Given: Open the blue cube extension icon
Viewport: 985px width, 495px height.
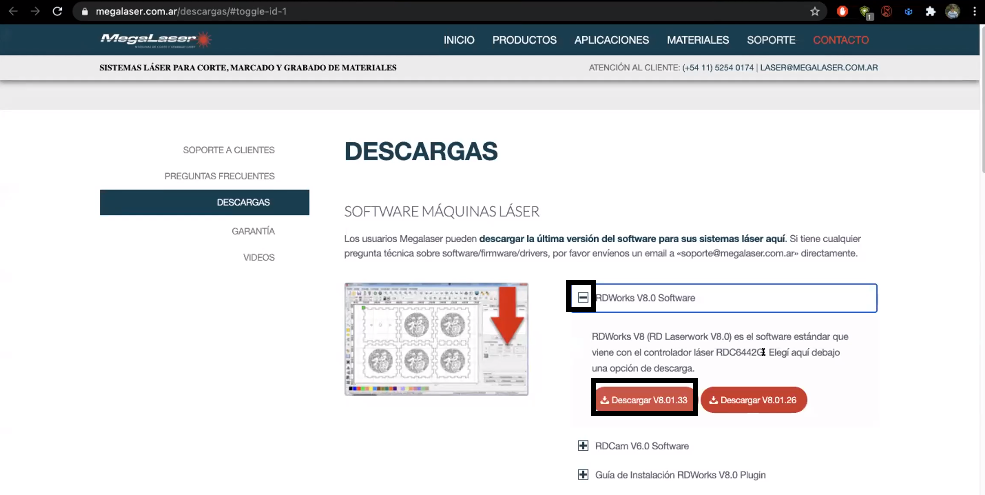Looking at the screenshot, I should click(x=908, y=11).
